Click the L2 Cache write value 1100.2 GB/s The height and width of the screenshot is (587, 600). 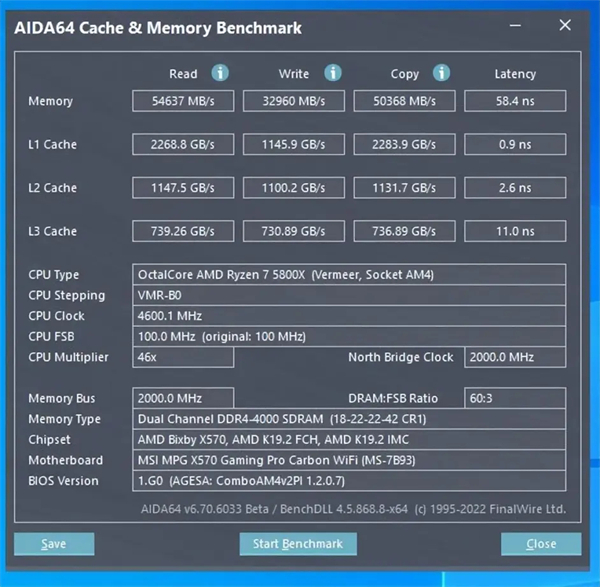[x=295, y=188]
